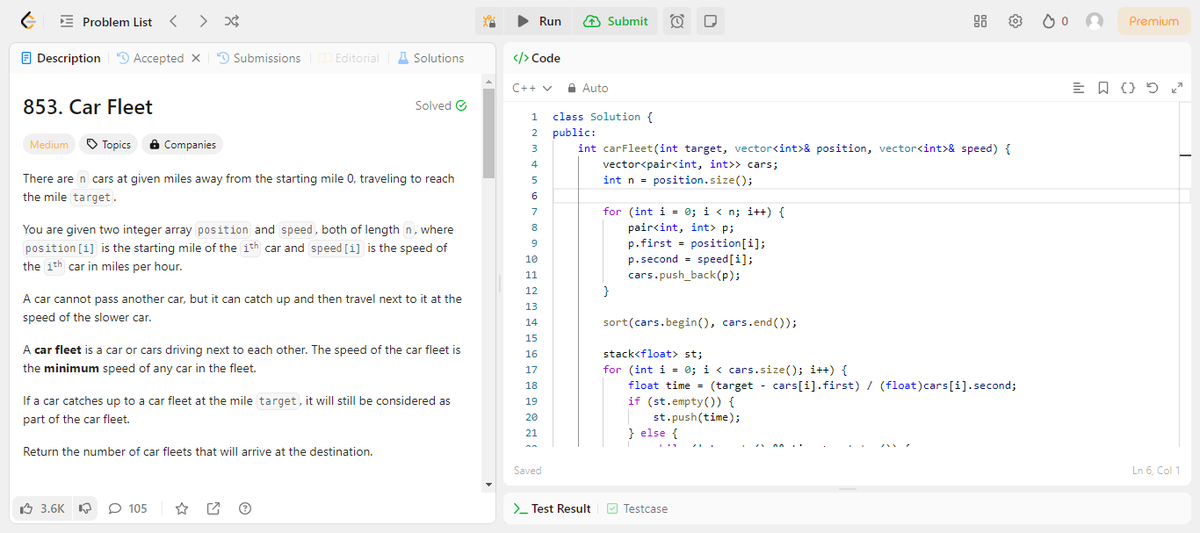This screenshot has width=1200, height=533.
Task: Pick a random problem with shuffle icon
Action: click(x=231, y=21)
